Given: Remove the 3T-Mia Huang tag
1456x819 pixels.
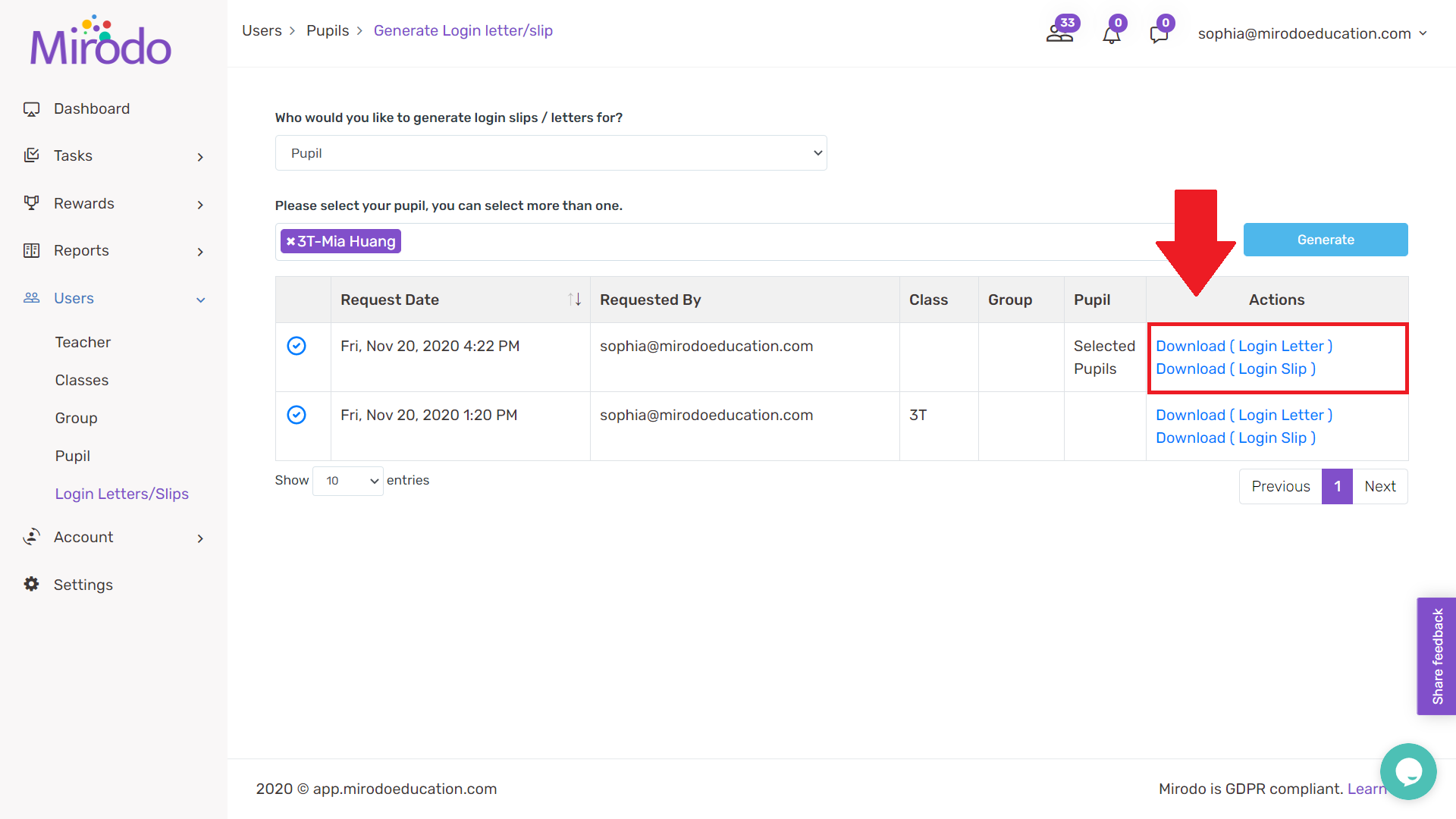Looking at the screenshot, I should coord(290,241).
